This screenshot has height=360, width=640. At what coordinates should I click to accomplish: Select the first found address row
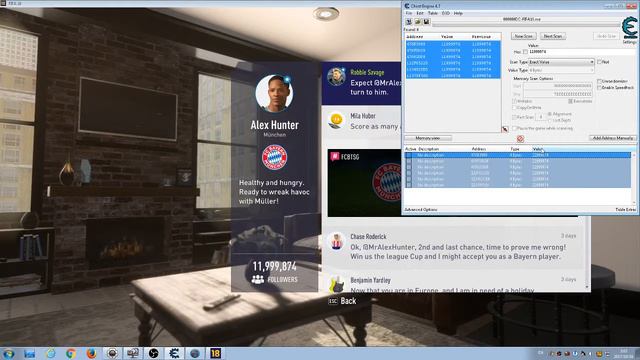(x=453, y=44)
